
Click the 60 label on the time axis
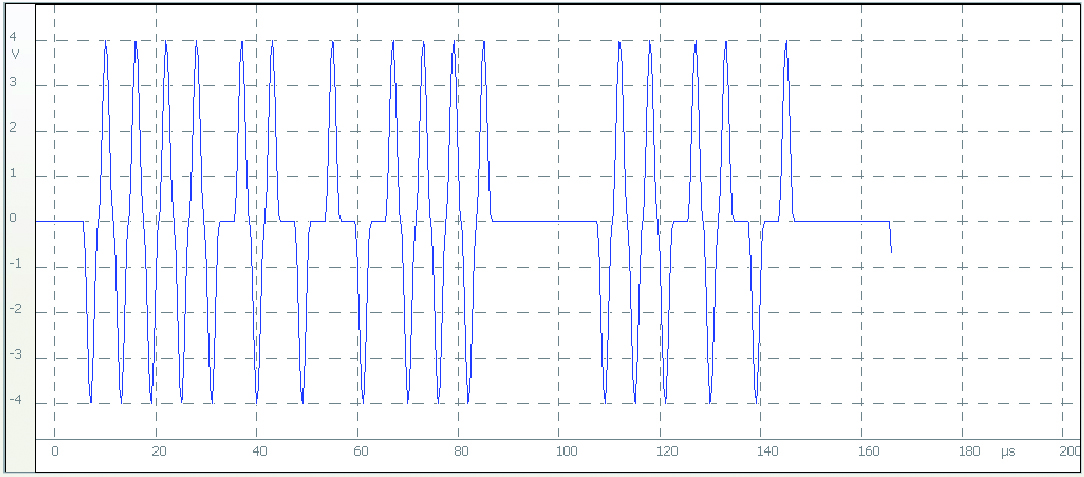360,452
